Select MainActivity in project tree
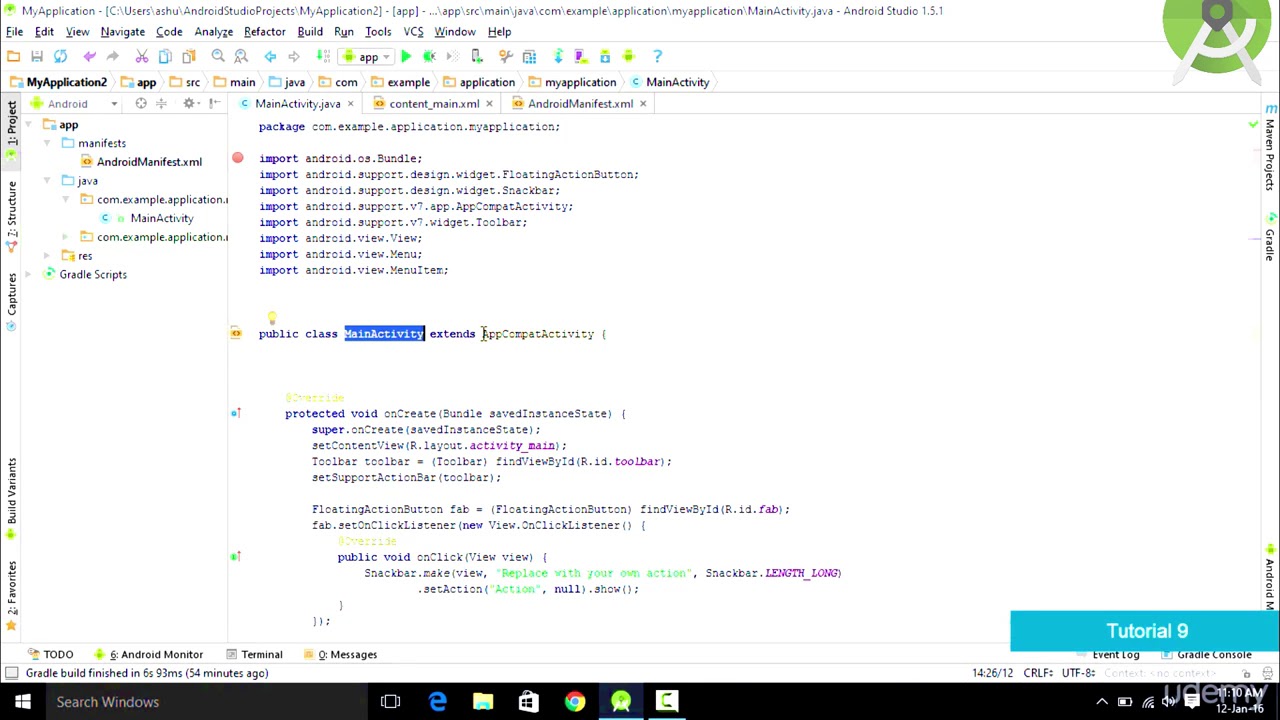1280x720 pixels. point(161,218)
